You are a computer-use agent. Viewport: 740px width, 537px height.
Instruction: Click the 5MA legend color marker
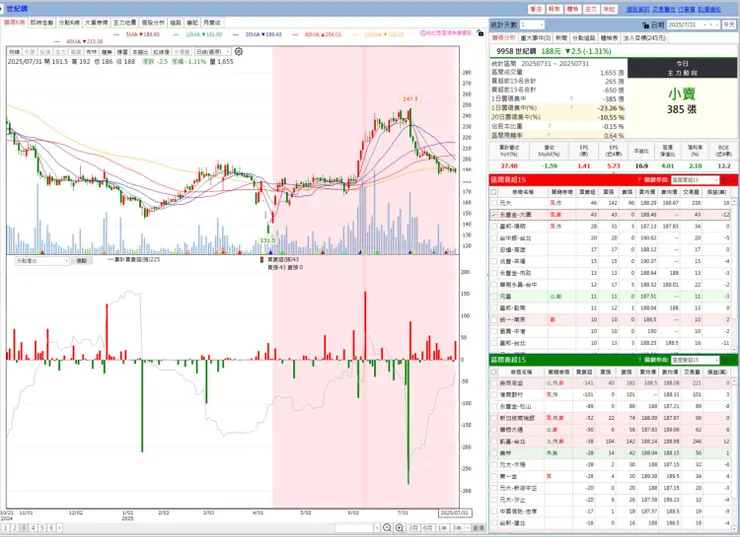[117, 34]
